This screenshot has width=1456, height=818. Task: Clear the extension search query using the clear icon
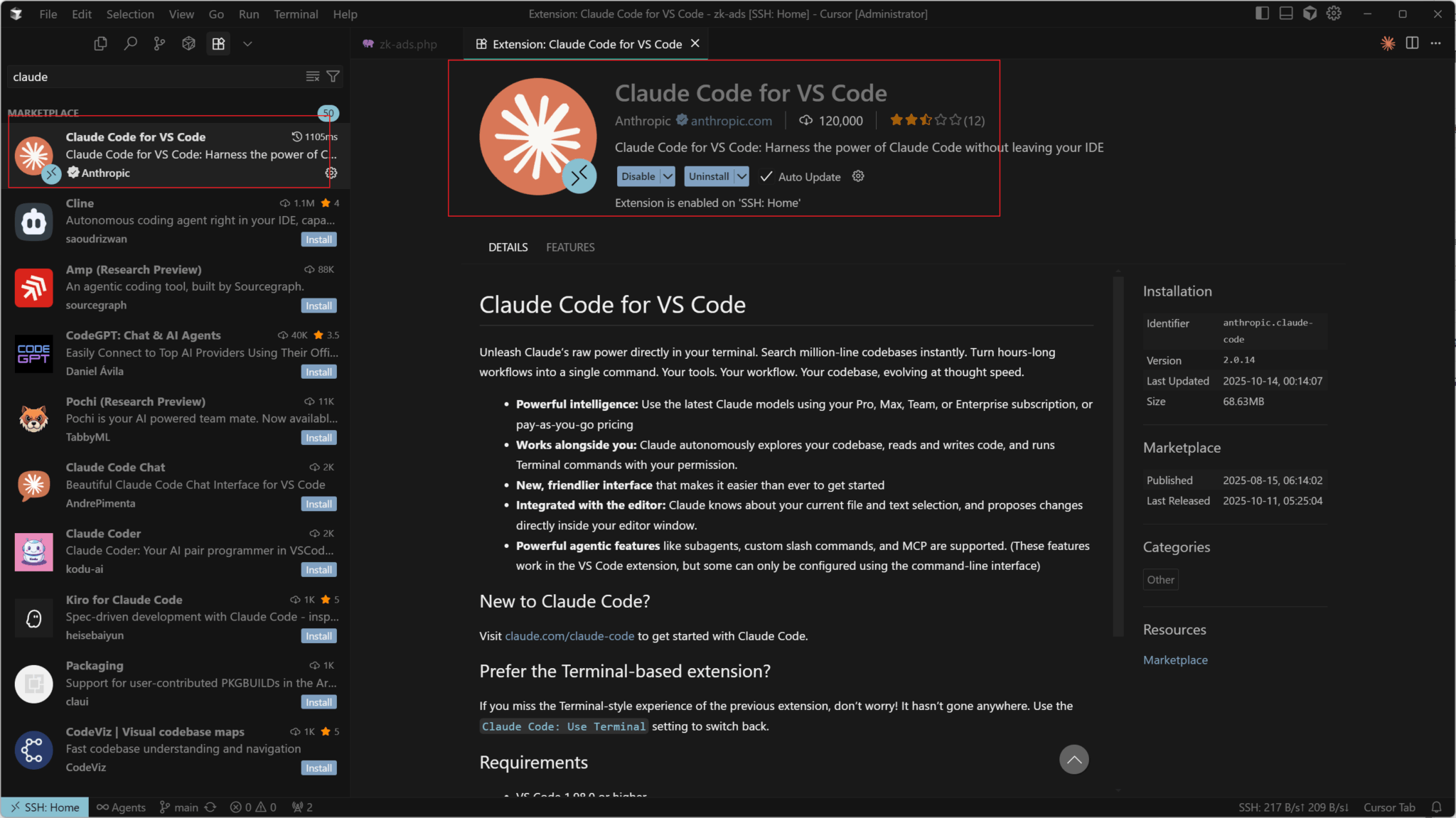tap(313, 76)
